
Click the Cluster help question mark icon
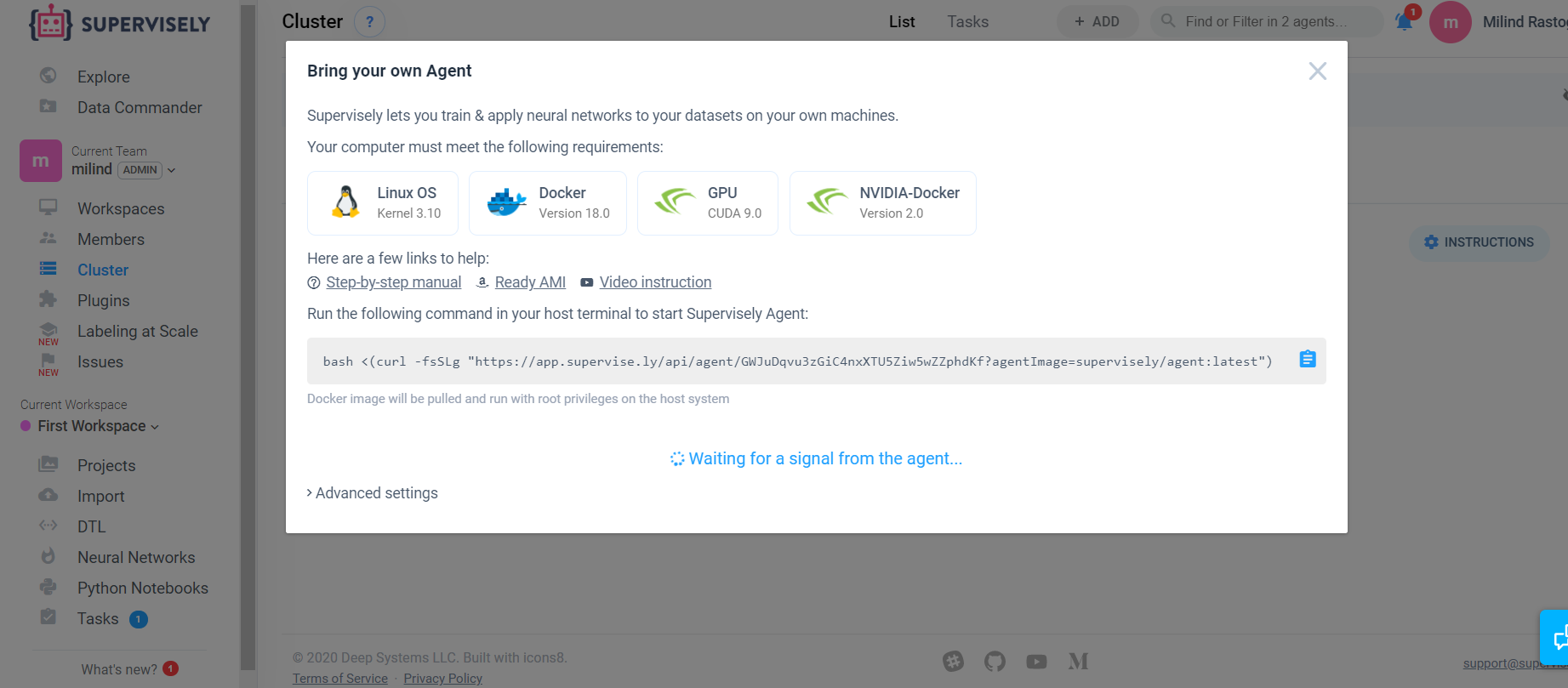369,21
